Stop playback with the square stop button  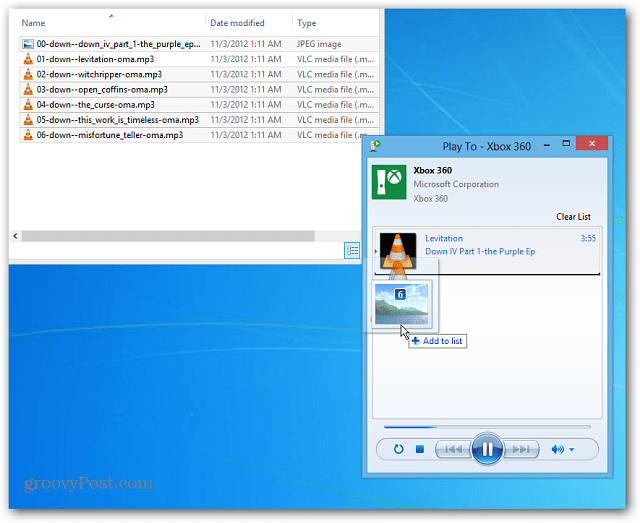(420, 449)
